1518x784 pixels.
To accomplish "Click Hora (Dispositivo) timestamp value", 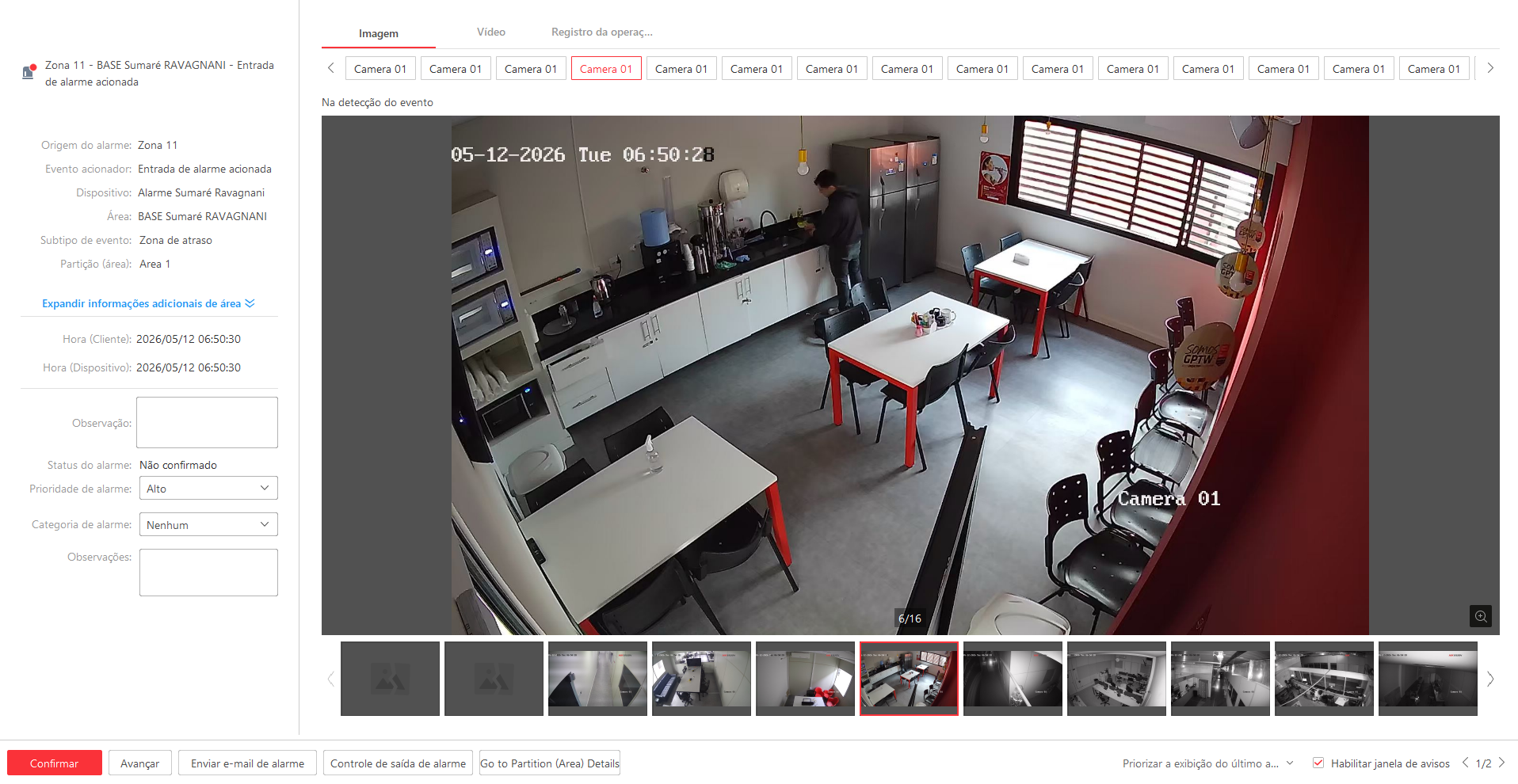I will [x=189, y=367].
